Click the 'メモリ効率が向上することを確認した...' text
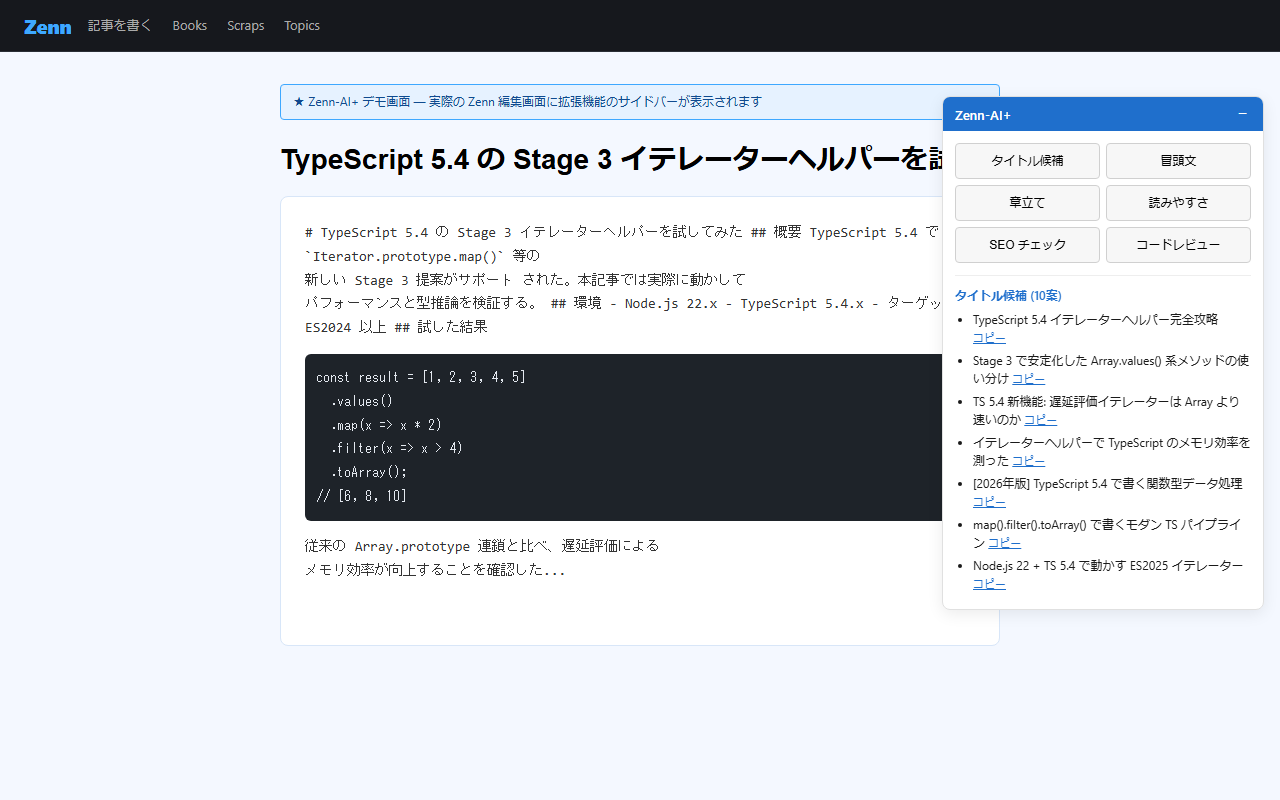This screenshot has width=1280, height=800. pyautogui.click(x=435, y=570)
